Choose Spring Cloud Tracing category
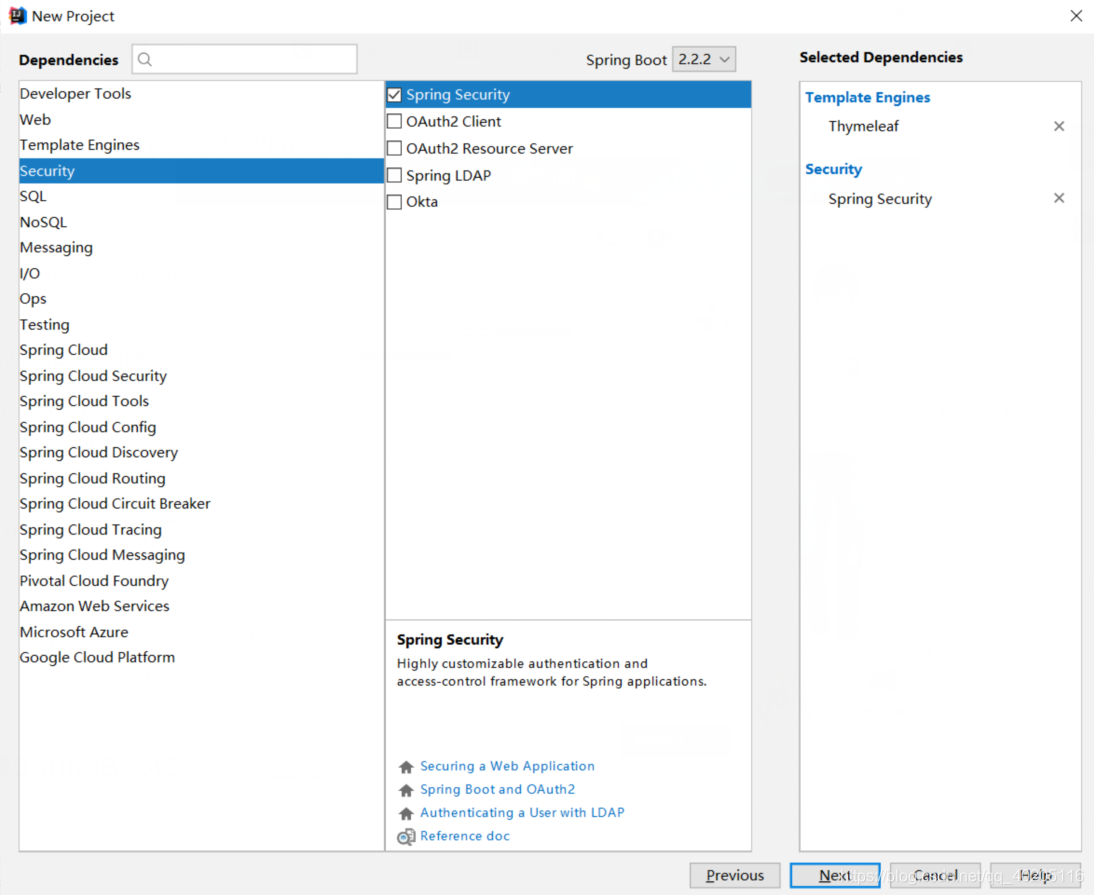The width and height of the screenshot is (1094, 895). tap(201, 529)
